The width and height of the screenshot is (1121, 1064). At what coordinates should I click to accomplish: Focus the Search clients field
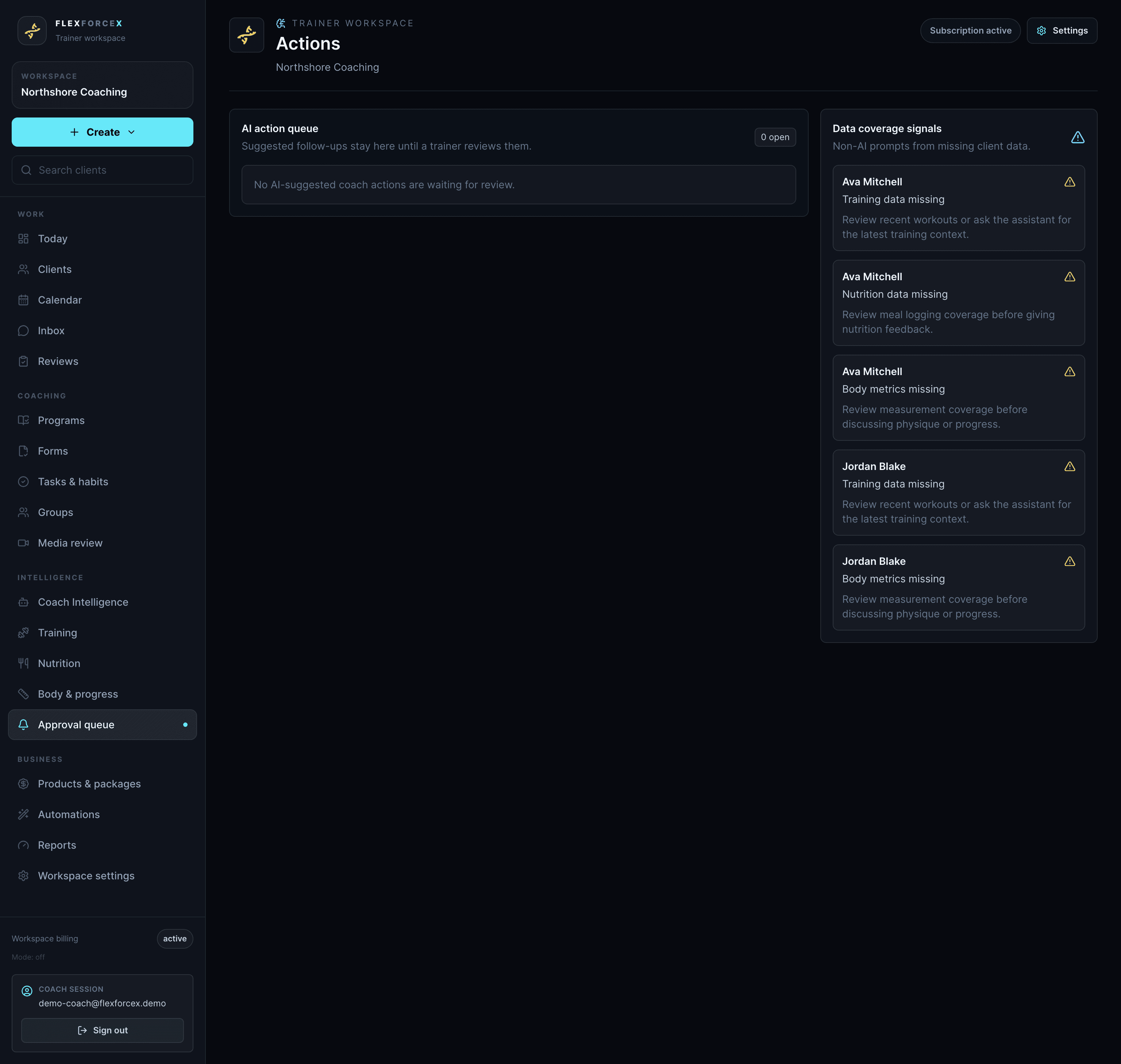coord(102,170)
